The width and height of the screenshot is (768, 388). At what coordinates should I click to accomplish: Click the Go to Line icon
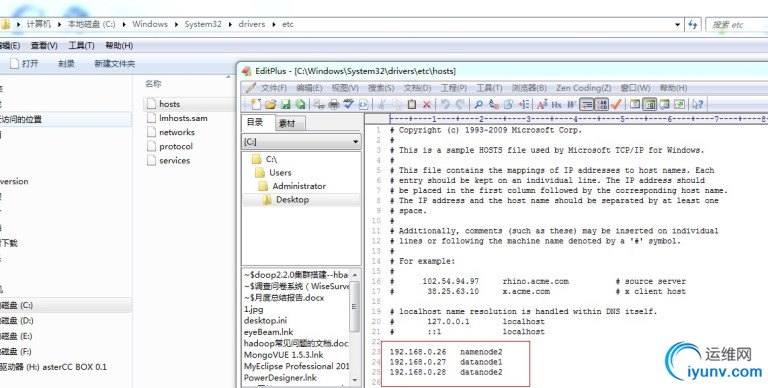tap(524, 104)
